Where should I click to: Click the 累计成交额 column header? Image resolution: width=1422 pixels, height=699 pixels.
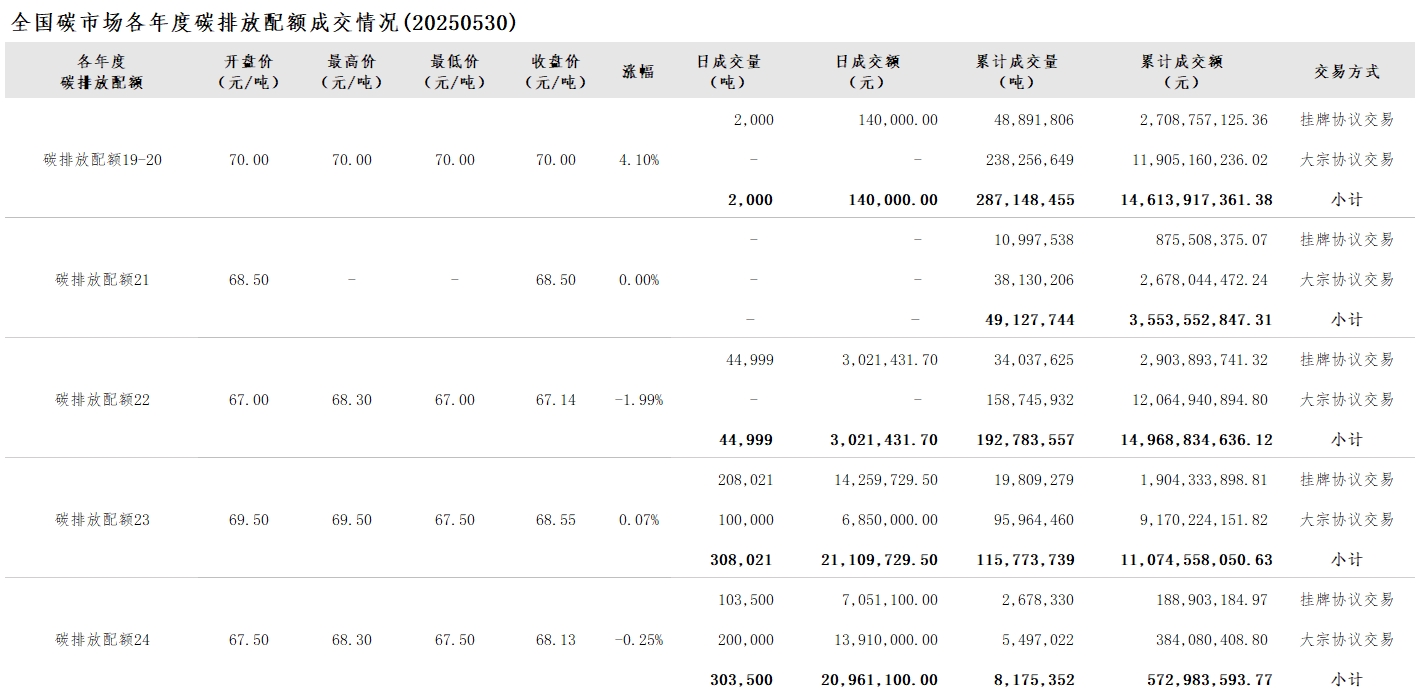click(x=1182, y=71)
